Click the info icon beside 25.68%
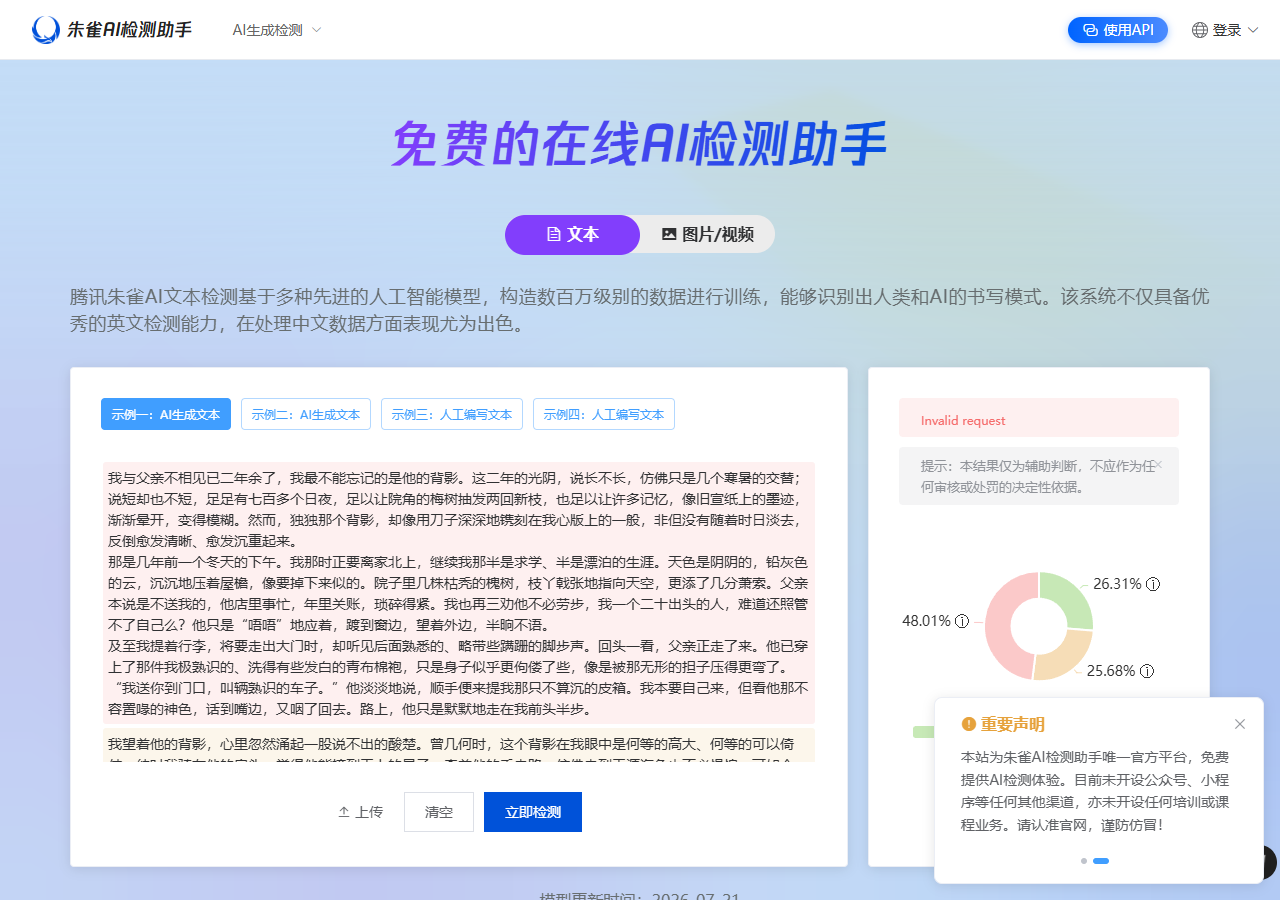This screenshot has height=900, width=1280. point(1147,671)
